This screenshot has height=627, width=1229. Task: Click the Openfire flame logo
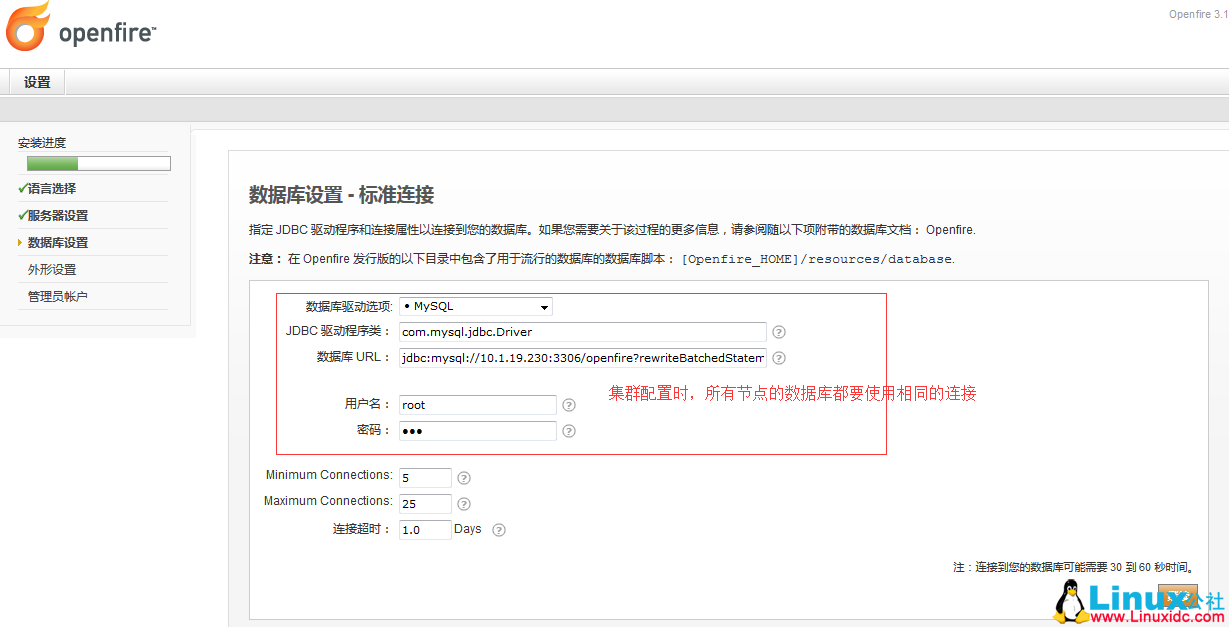26,27
